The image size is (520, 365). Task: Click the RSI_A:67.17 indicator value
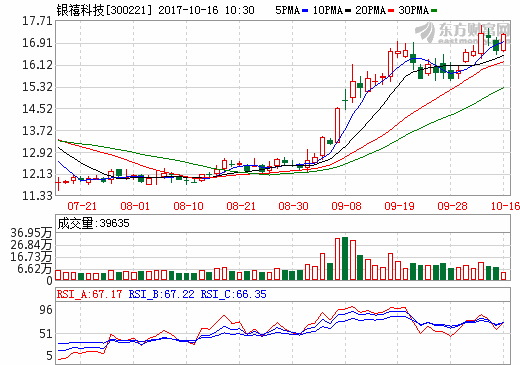[x=89, y=294]
